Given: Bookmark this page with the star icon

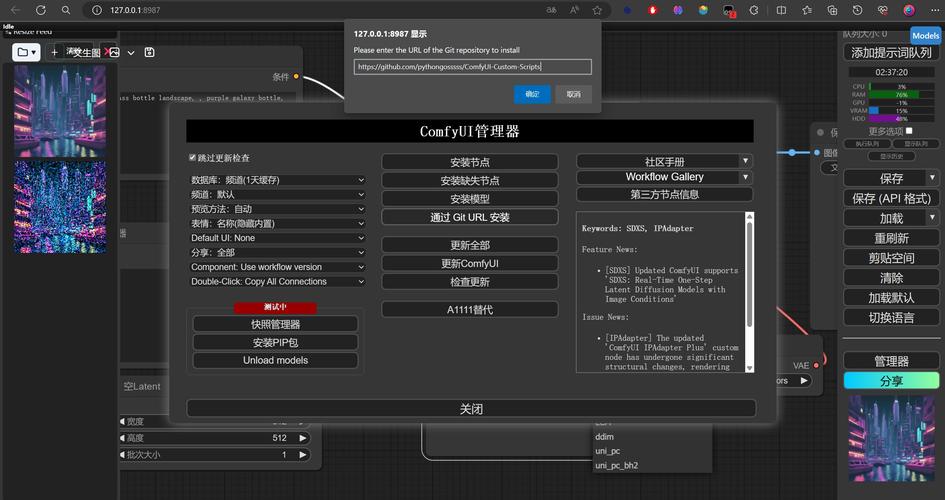Looking at the screenshot, I should tap(597, 10).
